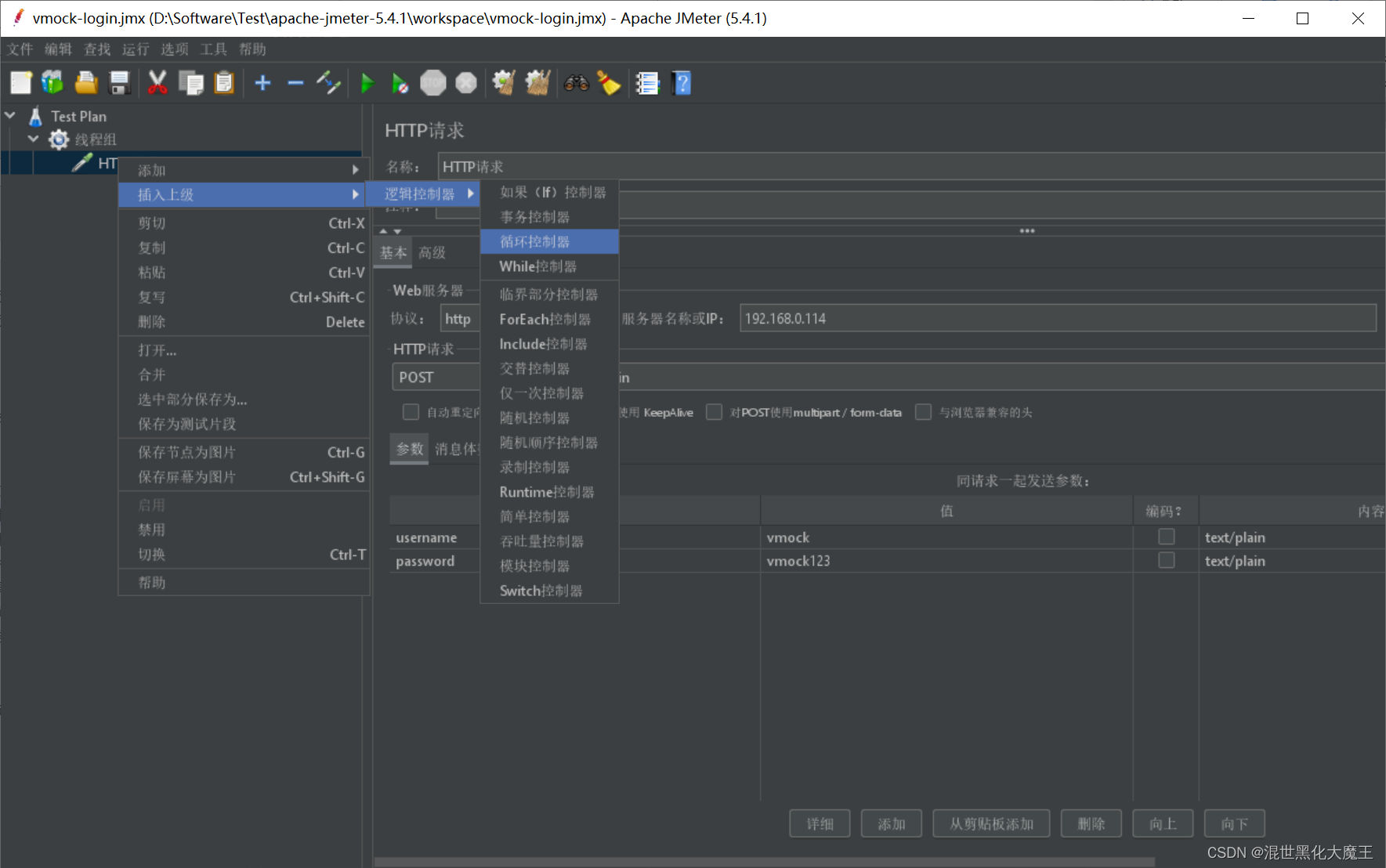Click the 向下 button
The width and height of the screenshot is (1386, 868).
tap(1235, 823)
